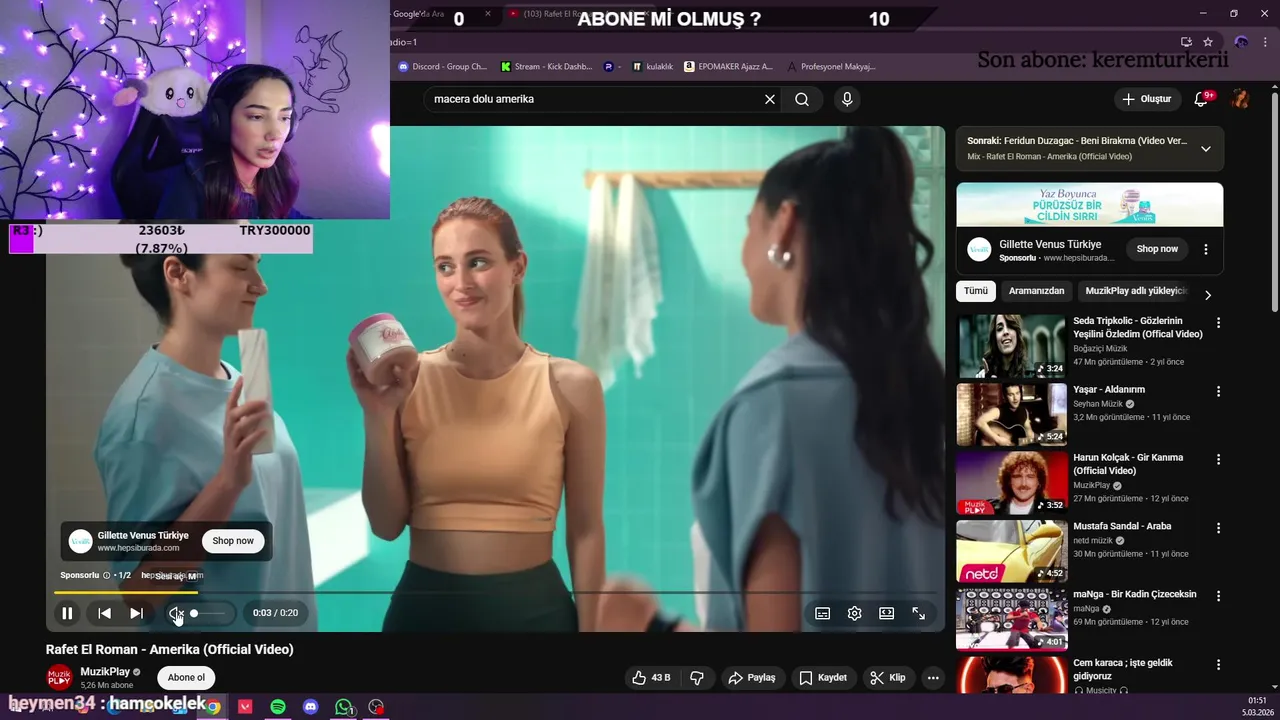The width and height of the screenshot is (1280, 720).
Task: Open Cem karaca ; işte geldik gidiyoruz title
Action: coord(1123,669)
